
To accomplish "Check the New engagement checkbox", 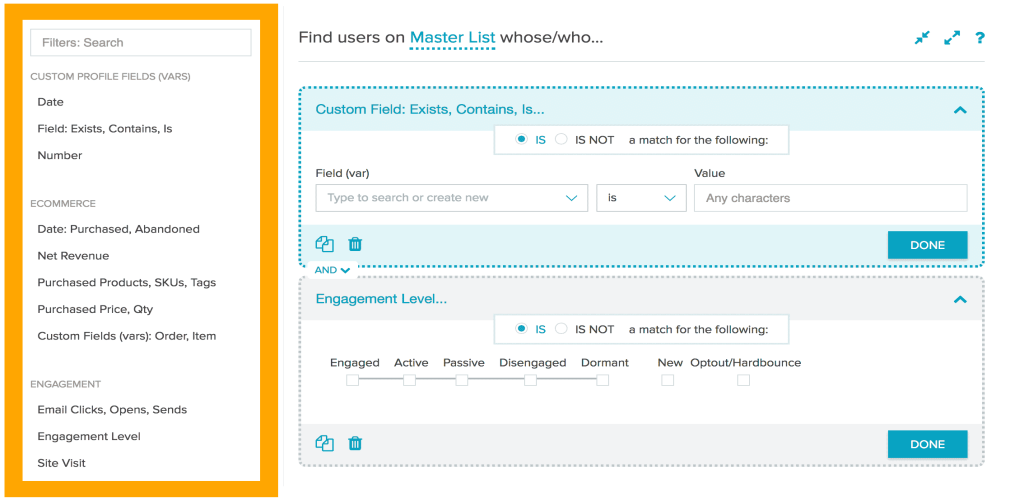I will pyautogui.click(x=667, y=380).
